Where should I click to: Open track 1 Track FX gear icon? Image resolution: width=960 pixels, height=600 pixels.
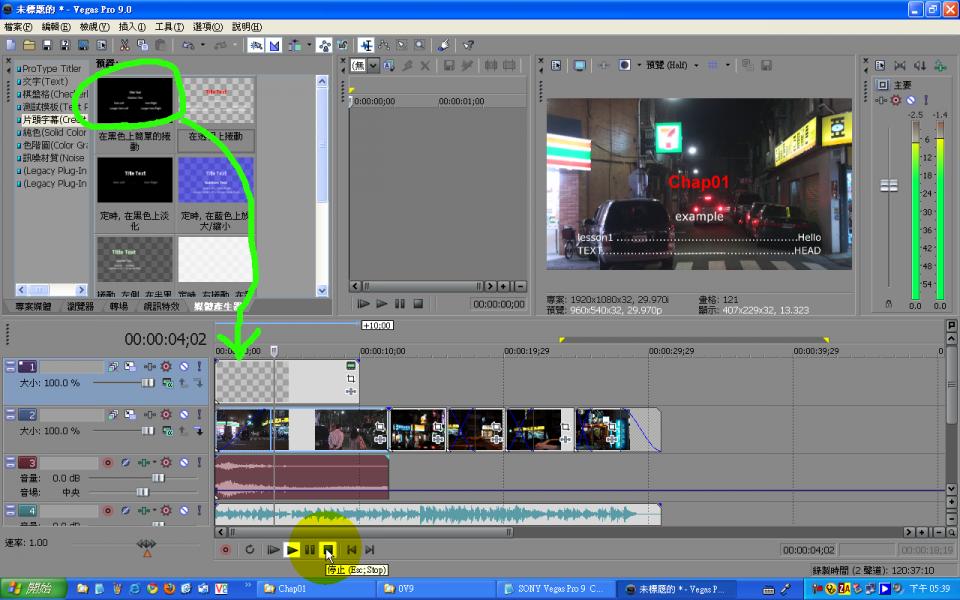[166, 367]
